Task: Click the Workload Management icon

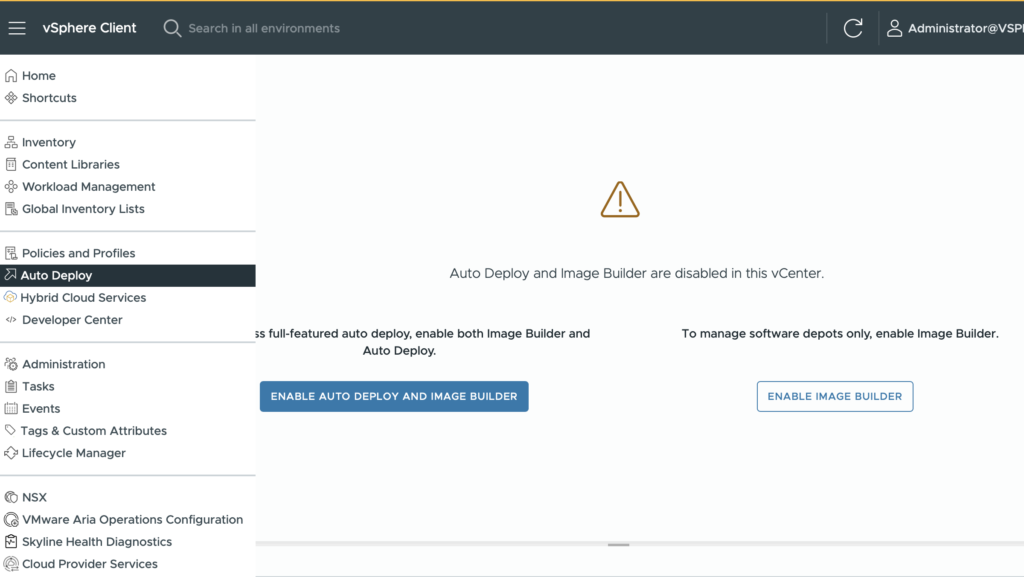Action: point(11,187)
